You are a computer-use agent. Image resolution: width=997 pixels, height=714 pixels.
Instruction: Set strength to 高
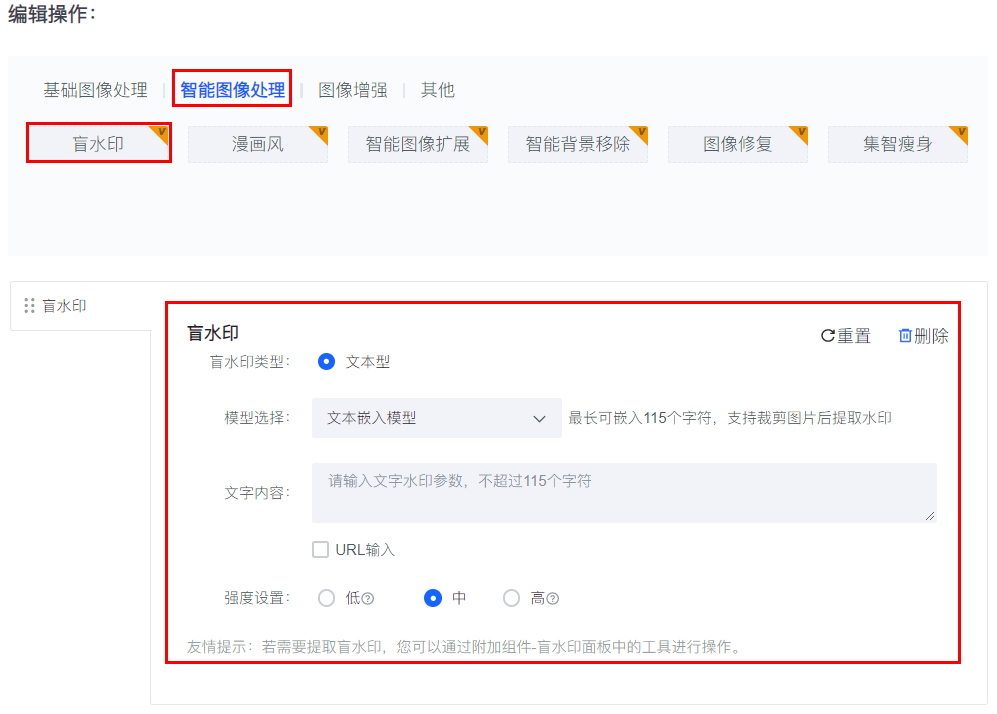point(511,598)
